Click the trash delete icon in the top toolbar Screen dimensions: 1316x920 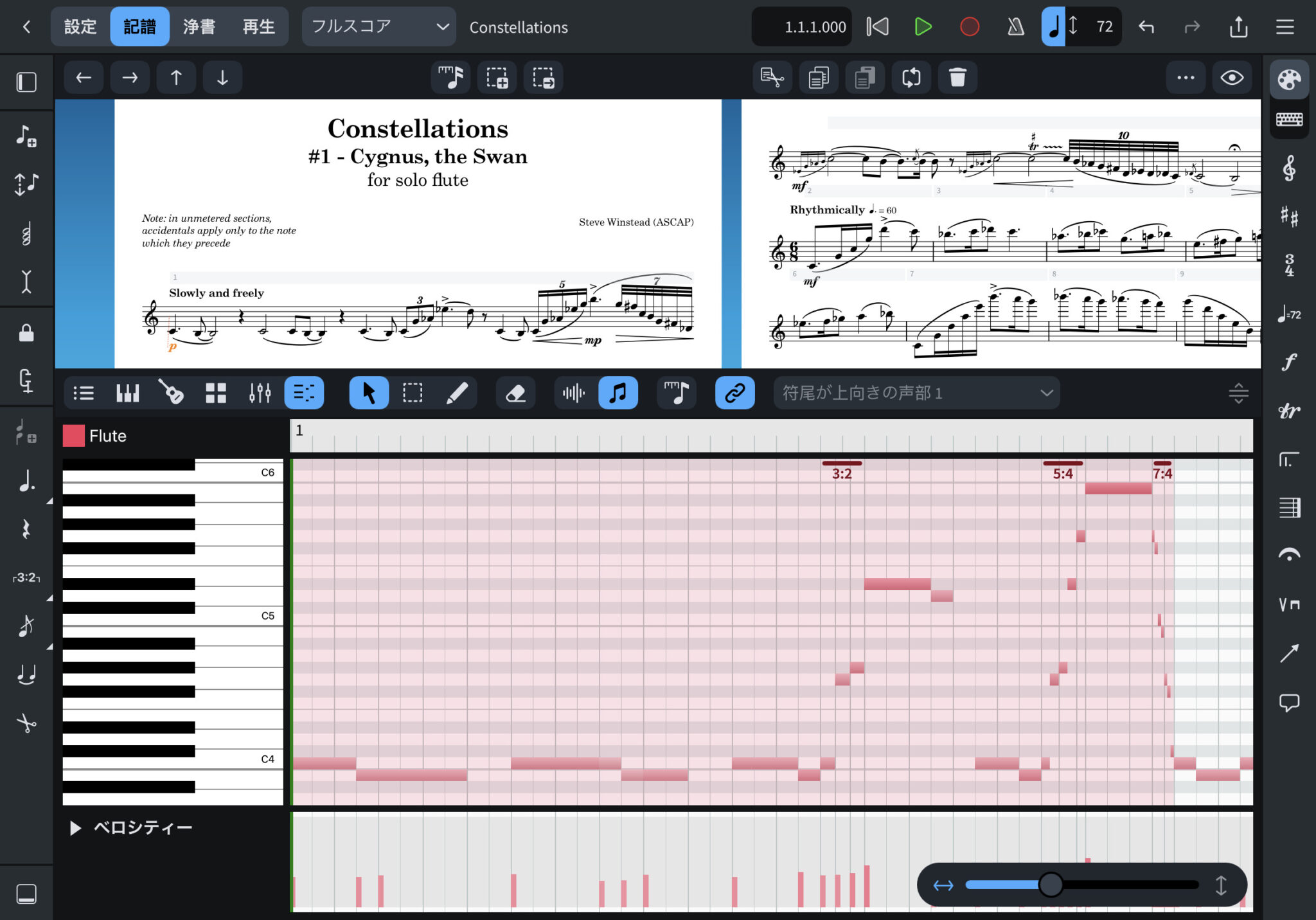coord(957,77)
